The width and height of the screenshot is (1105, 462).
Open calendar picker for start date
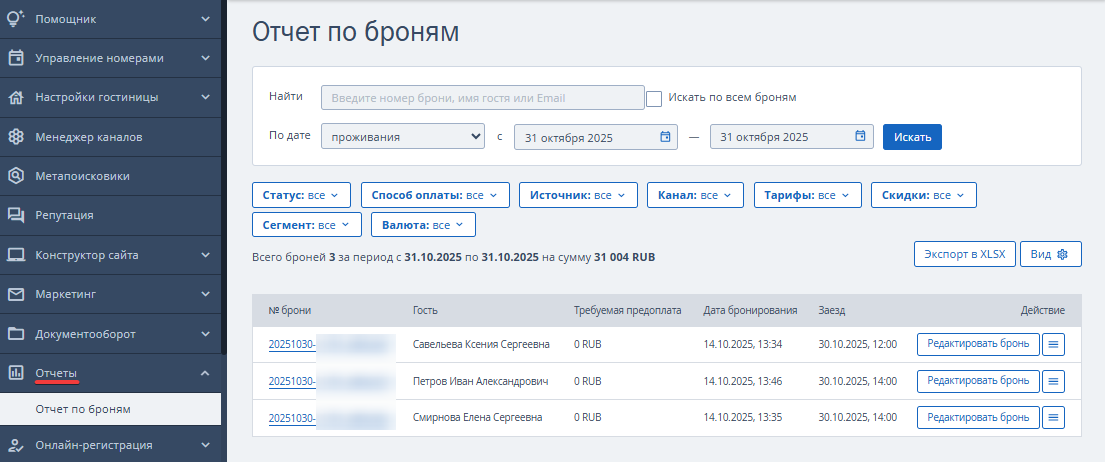click(x=665, y=137)
